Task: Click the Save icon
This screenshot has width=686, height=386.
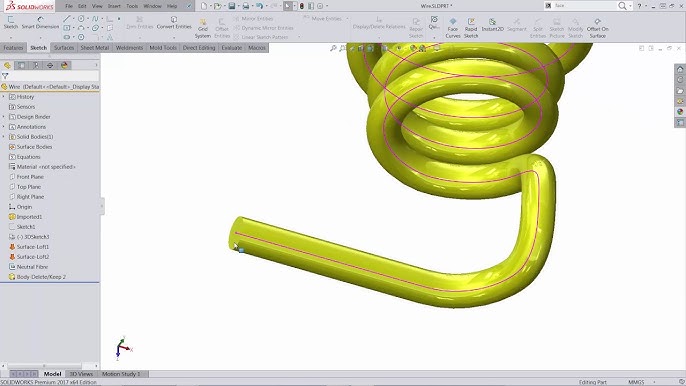Action: click(232, 6)
